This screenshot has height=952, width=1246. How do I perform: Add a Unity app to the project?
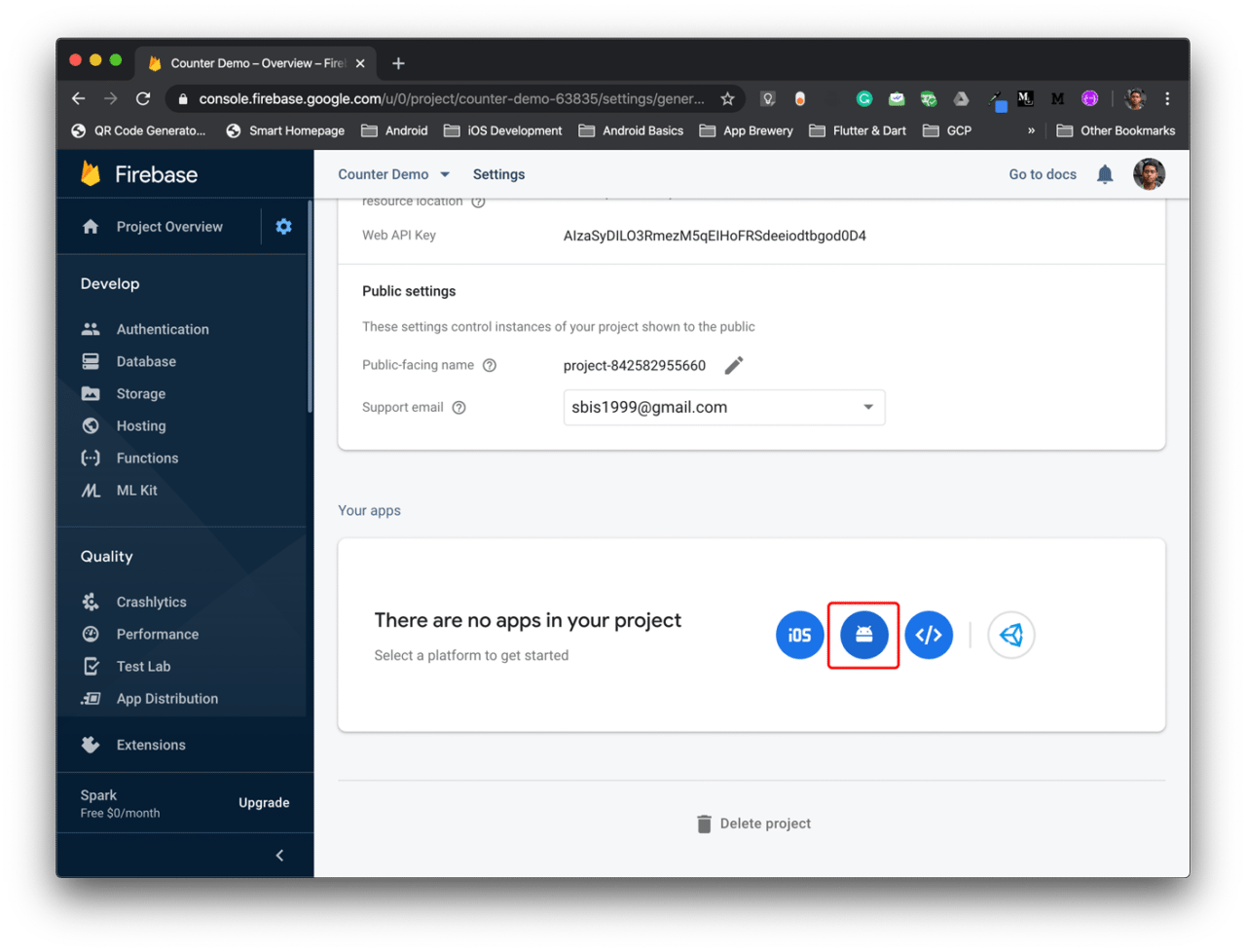click(1011, 635)
